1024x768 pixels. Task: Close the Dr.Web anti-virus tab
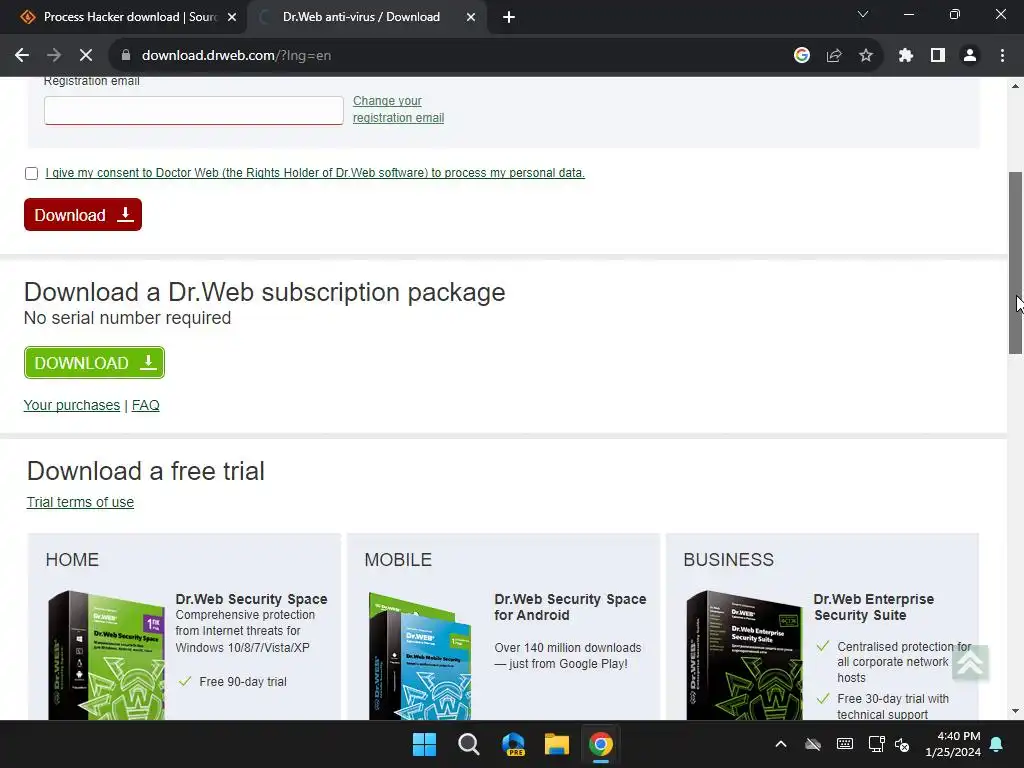471,17
